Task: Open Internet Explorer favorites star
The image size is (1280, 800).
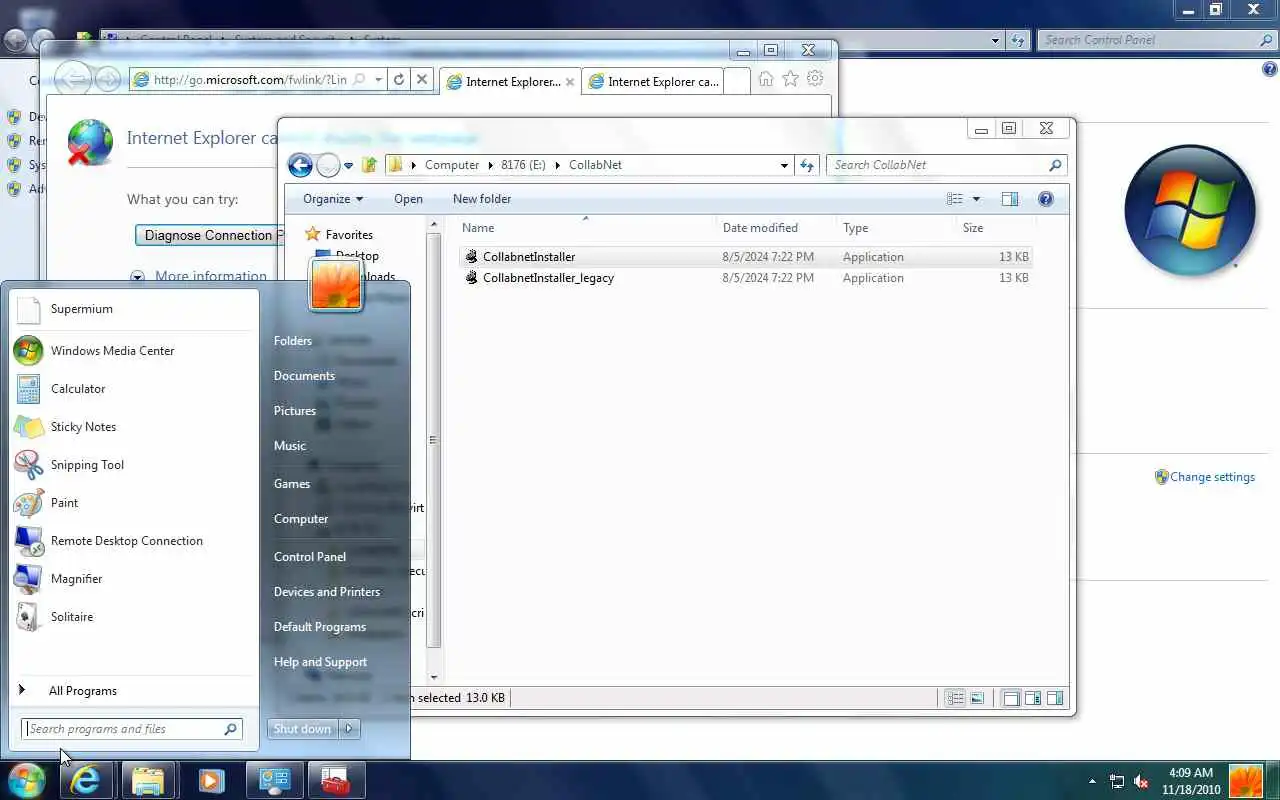Action: tap(790, 79)
